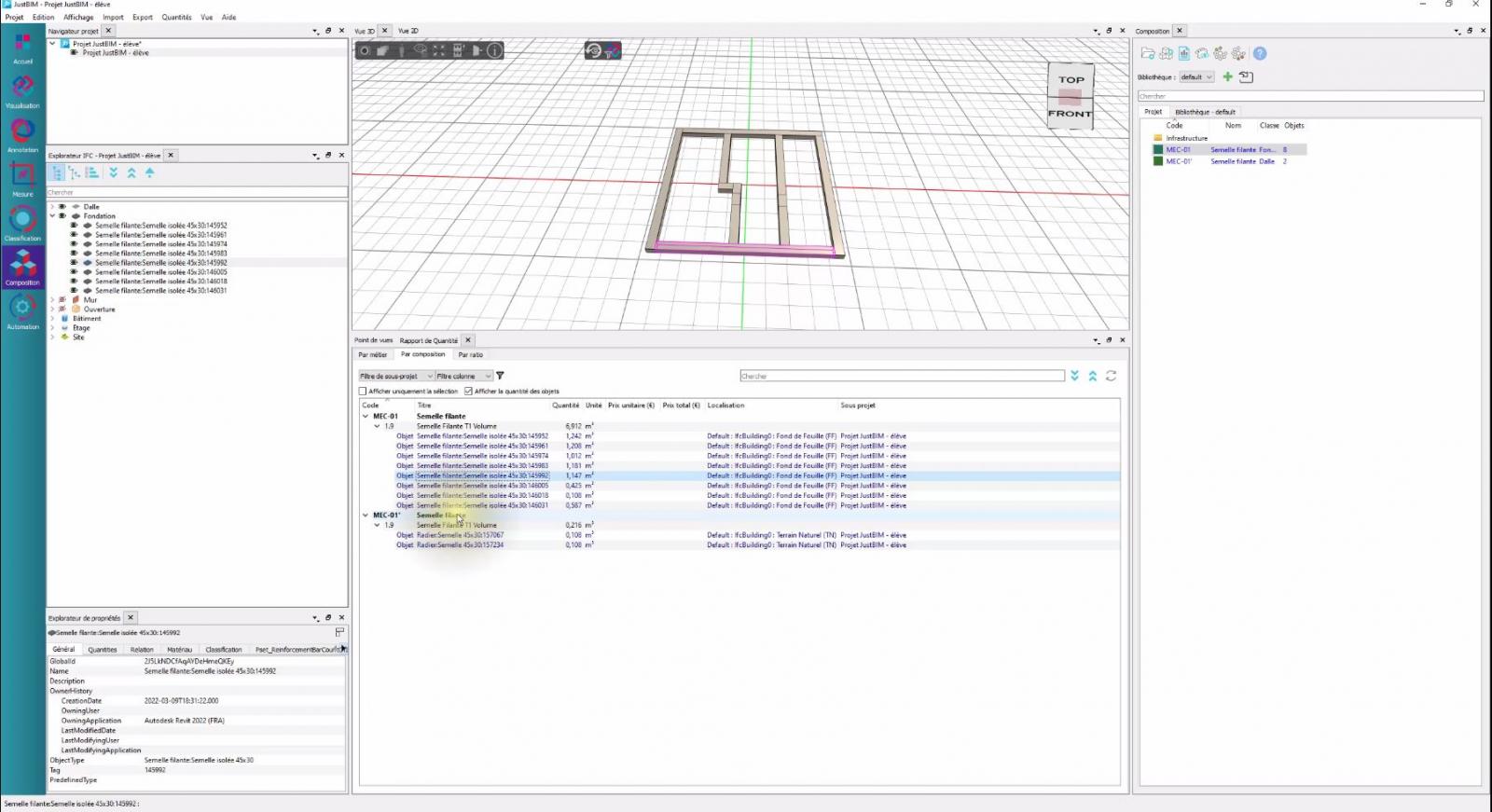Refresh the quantity report with the reload icon

[x=1111, y=376]
